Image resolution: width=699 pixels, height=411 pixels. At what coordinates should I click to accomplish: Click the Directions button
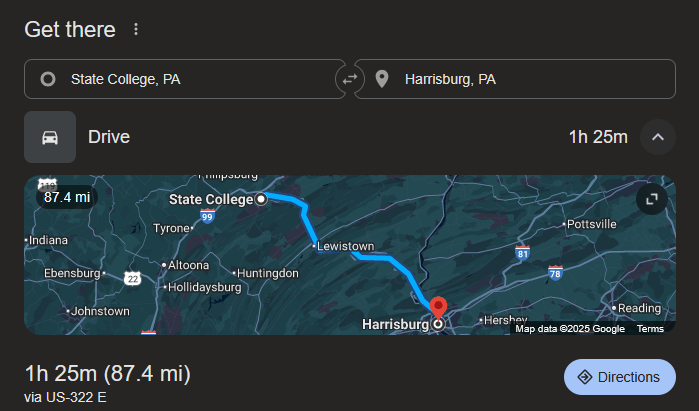point(620,377)
